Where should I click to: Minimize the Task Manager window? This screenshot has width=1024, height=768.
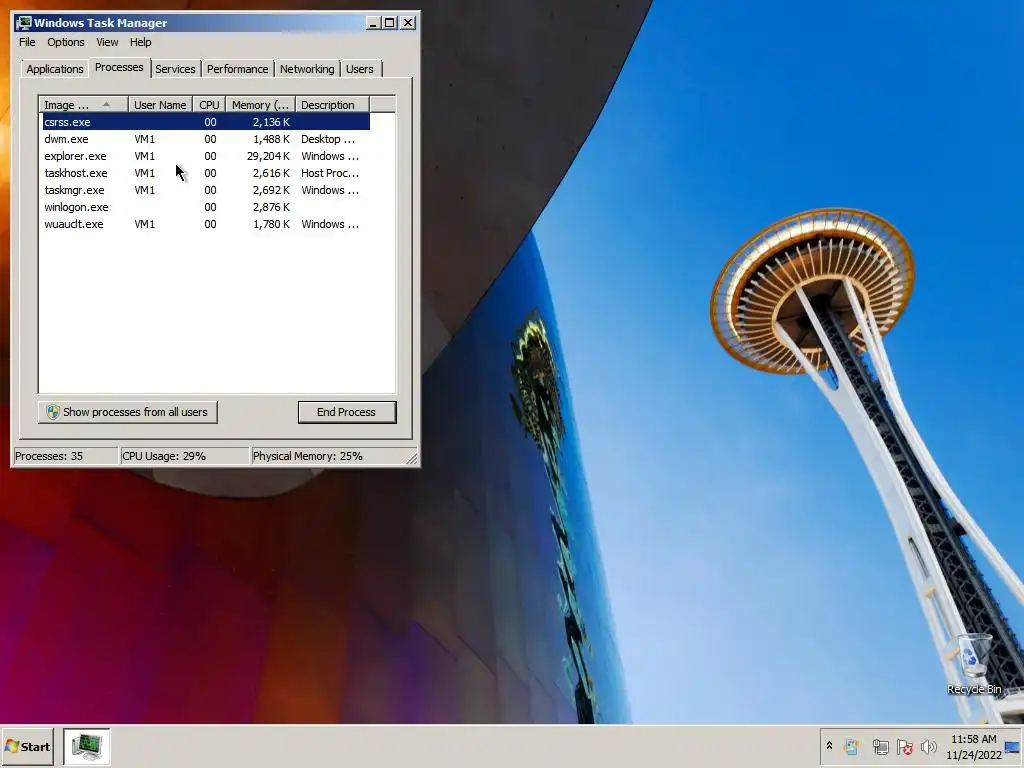tap(373, 23)
